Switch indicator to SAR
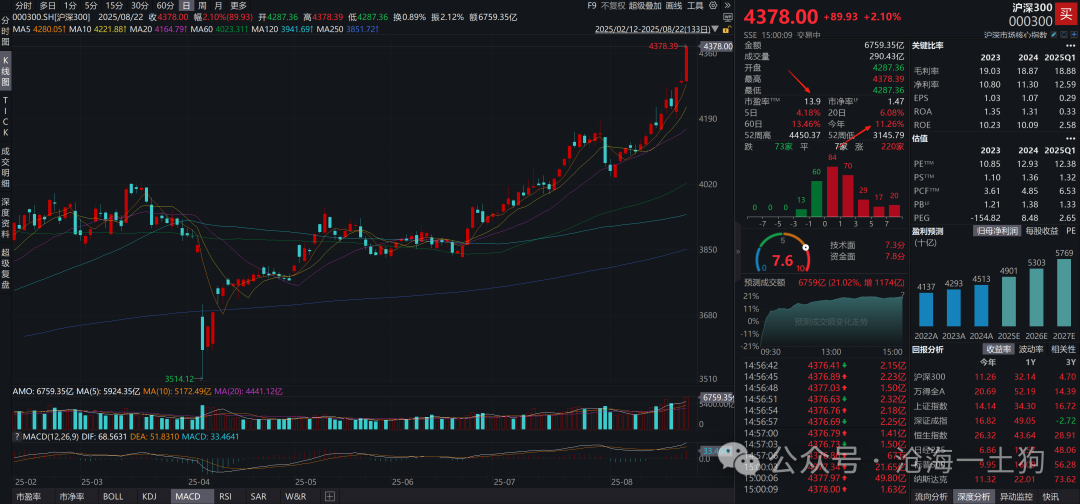This screenshot has height=504, width=1080. [x=258, y=496]
